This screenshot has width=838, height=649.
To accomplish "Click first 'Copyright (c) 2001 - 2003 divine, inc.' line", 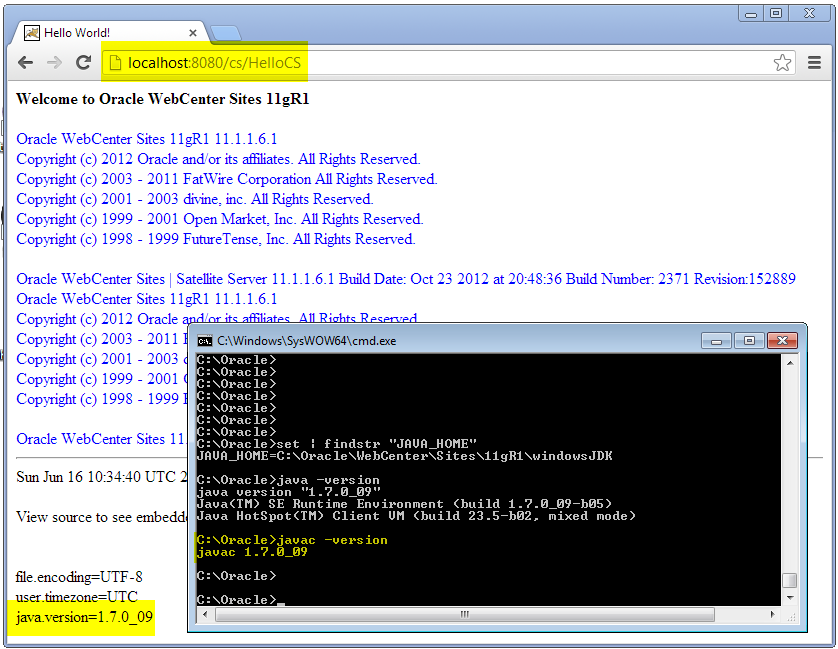I will (x=195, y=199).
